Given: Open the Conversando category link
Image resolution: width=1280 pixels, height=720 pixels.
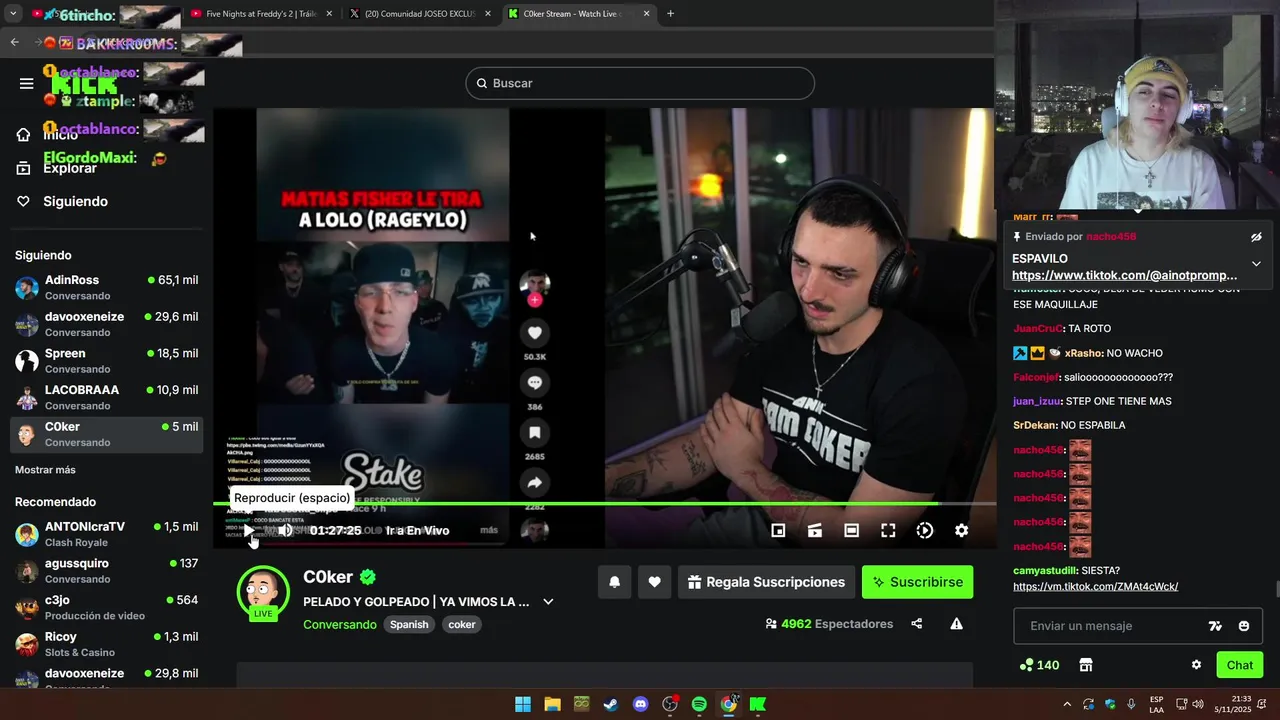Looking at the screenshot, I should (340, 624).
